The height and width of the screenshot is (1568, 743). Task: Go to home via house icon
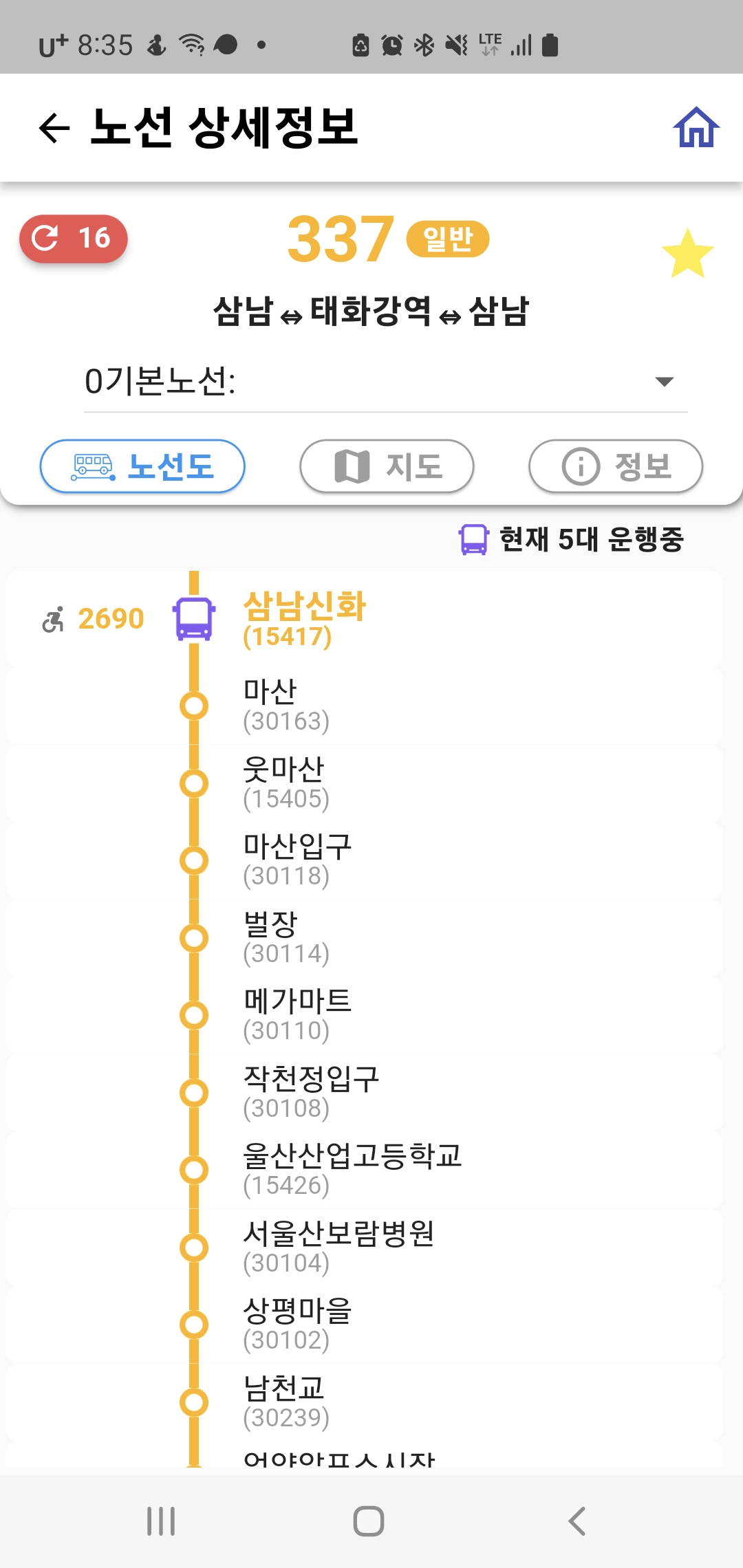point(696,128)
